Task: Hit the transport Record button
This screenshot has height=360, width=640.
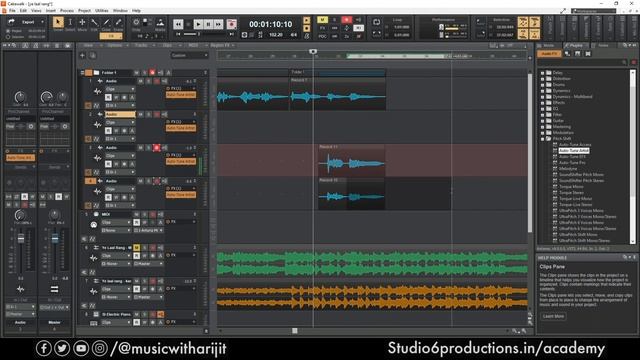Action: (x=231, y=24)
